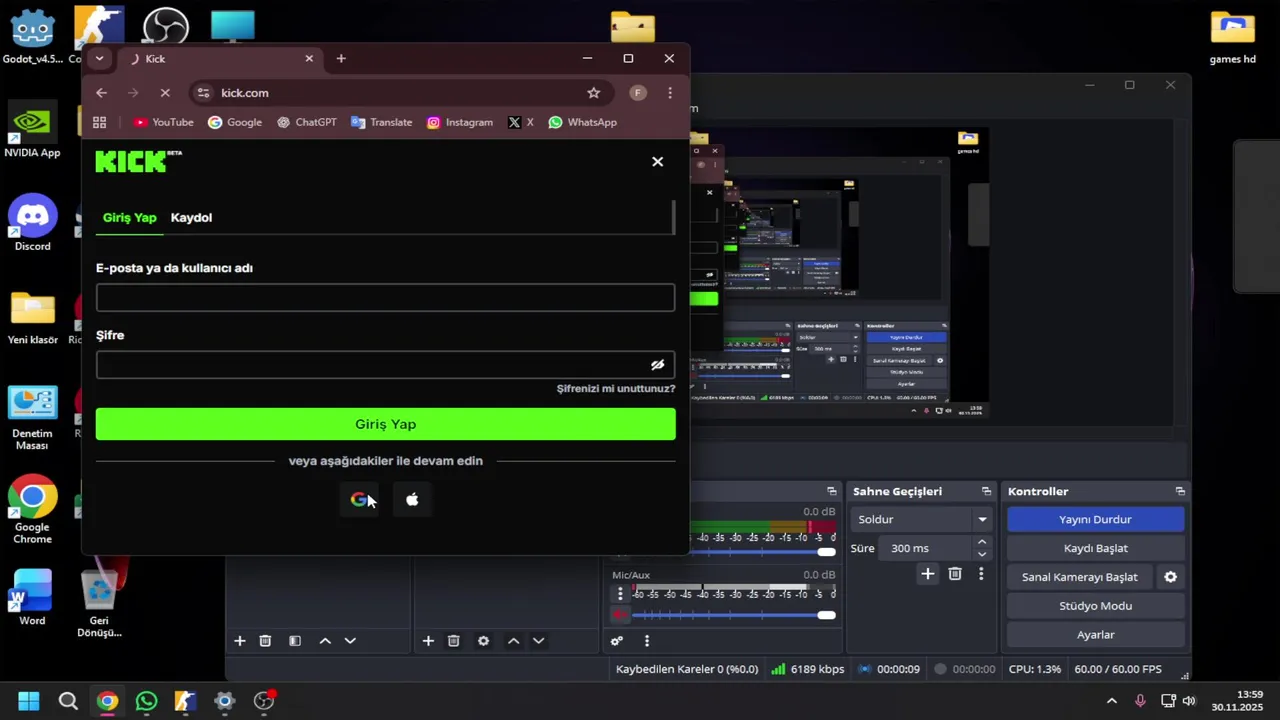Open advanced audio properties gears icon in OBS mixer

(x=617, y=641)
